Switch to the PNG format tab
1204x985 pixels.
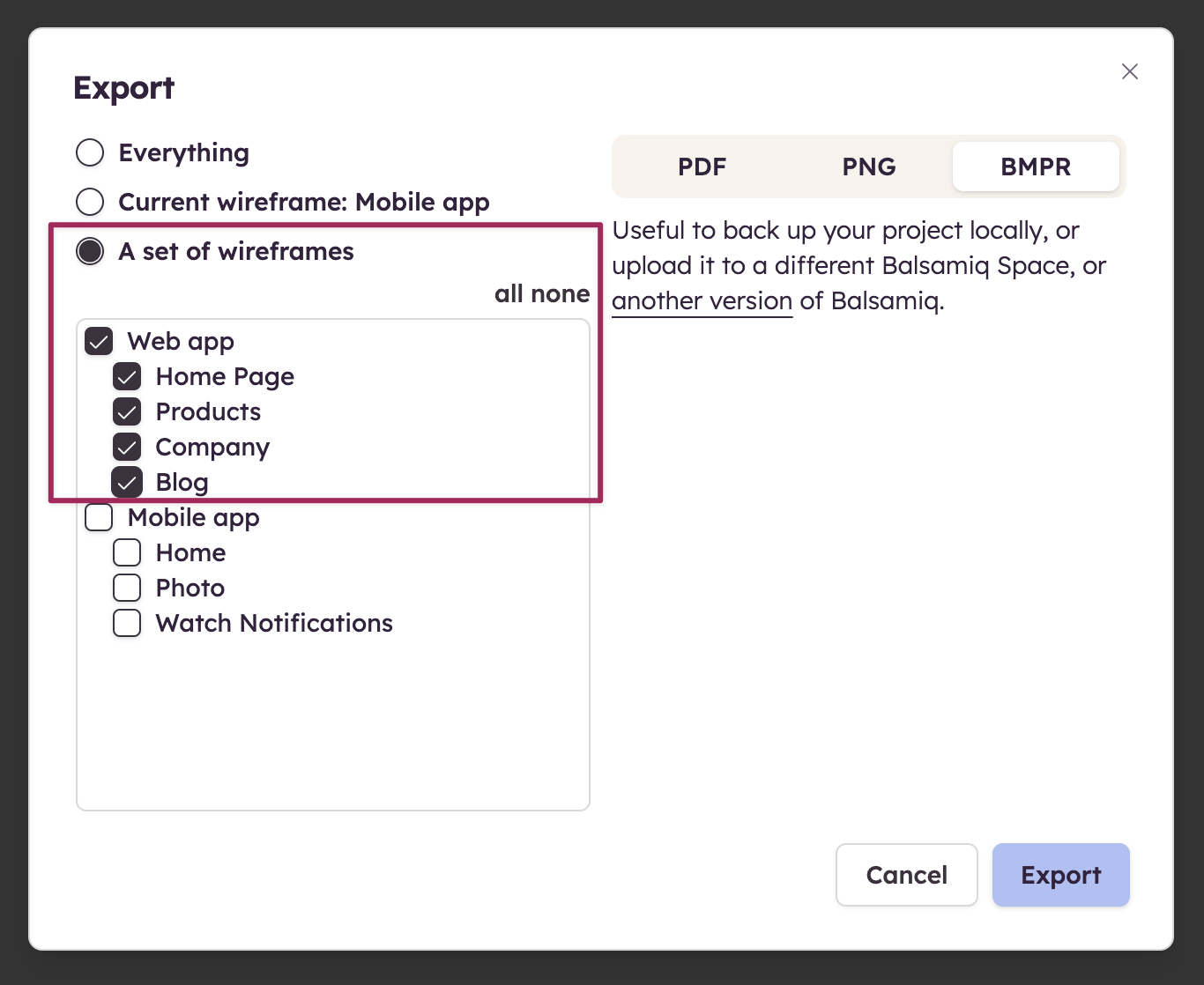click(868, 167)
